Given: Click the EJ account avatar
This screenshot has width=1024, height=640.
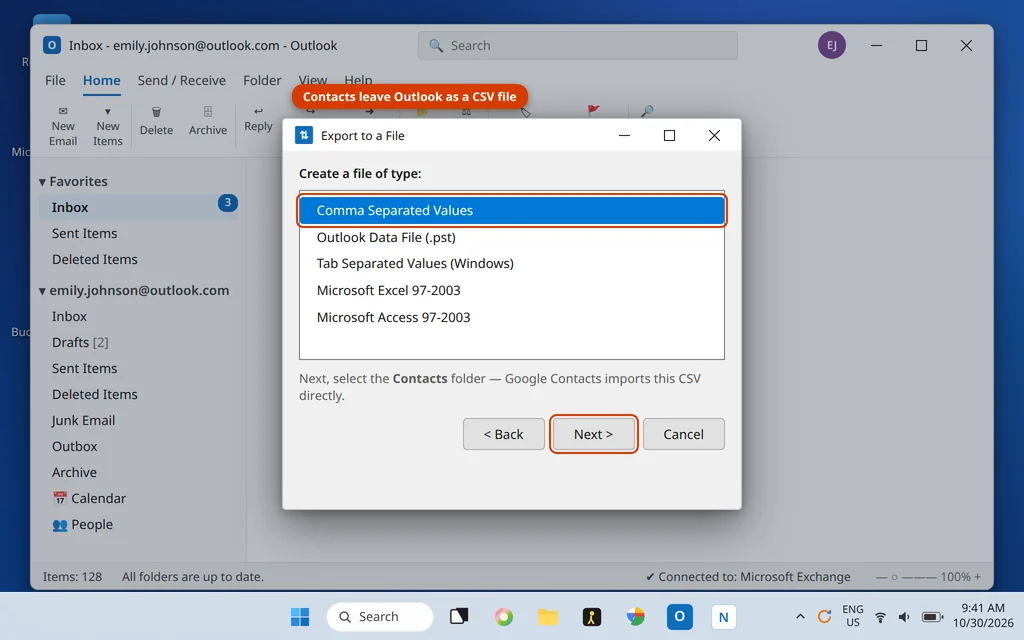Looking at the screenshot, I should (x=831, y=45).
